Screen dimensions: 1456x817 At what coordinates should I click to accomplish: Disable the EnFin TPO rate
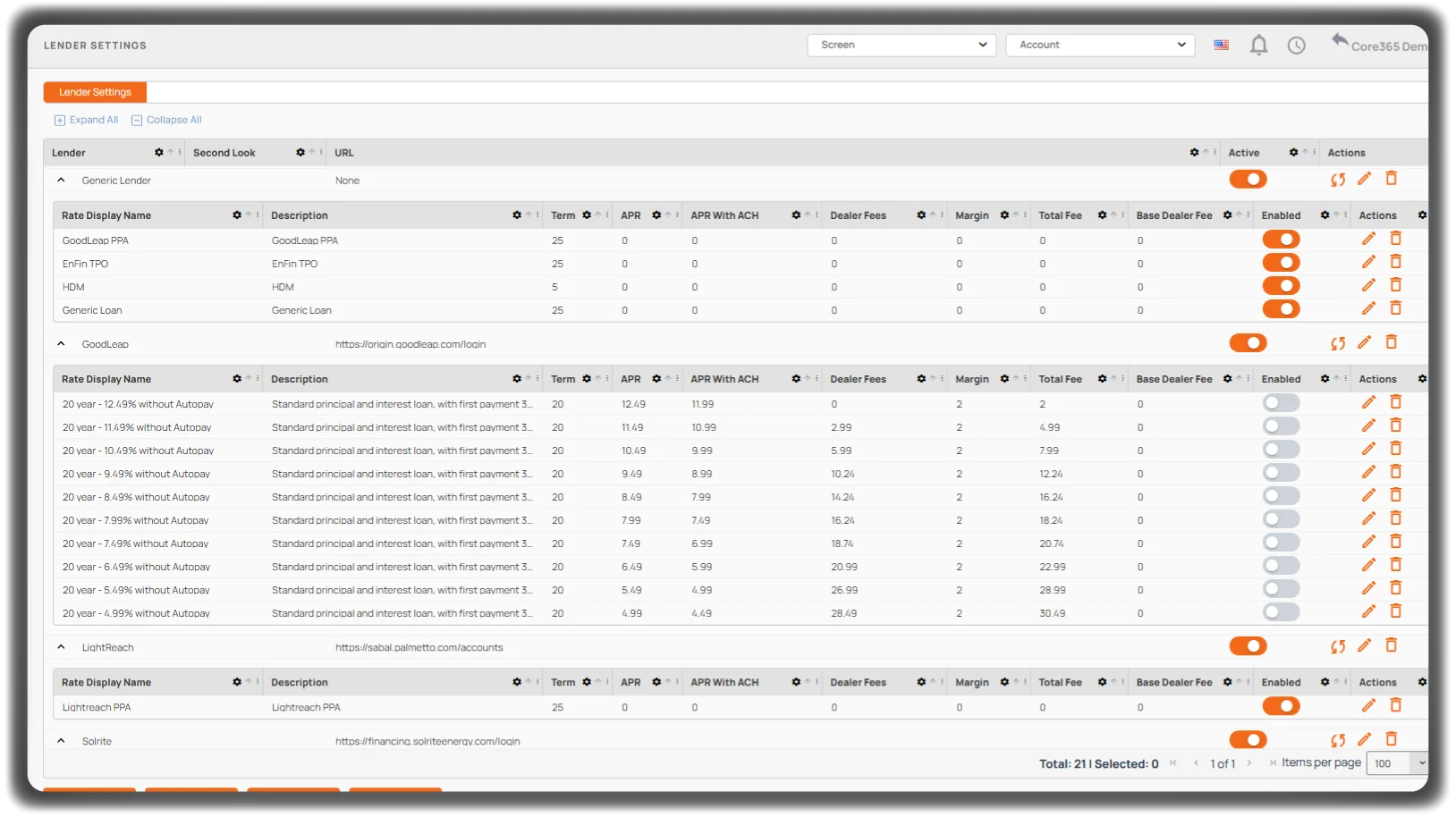pyautogui.click(x=1281, y=263)
